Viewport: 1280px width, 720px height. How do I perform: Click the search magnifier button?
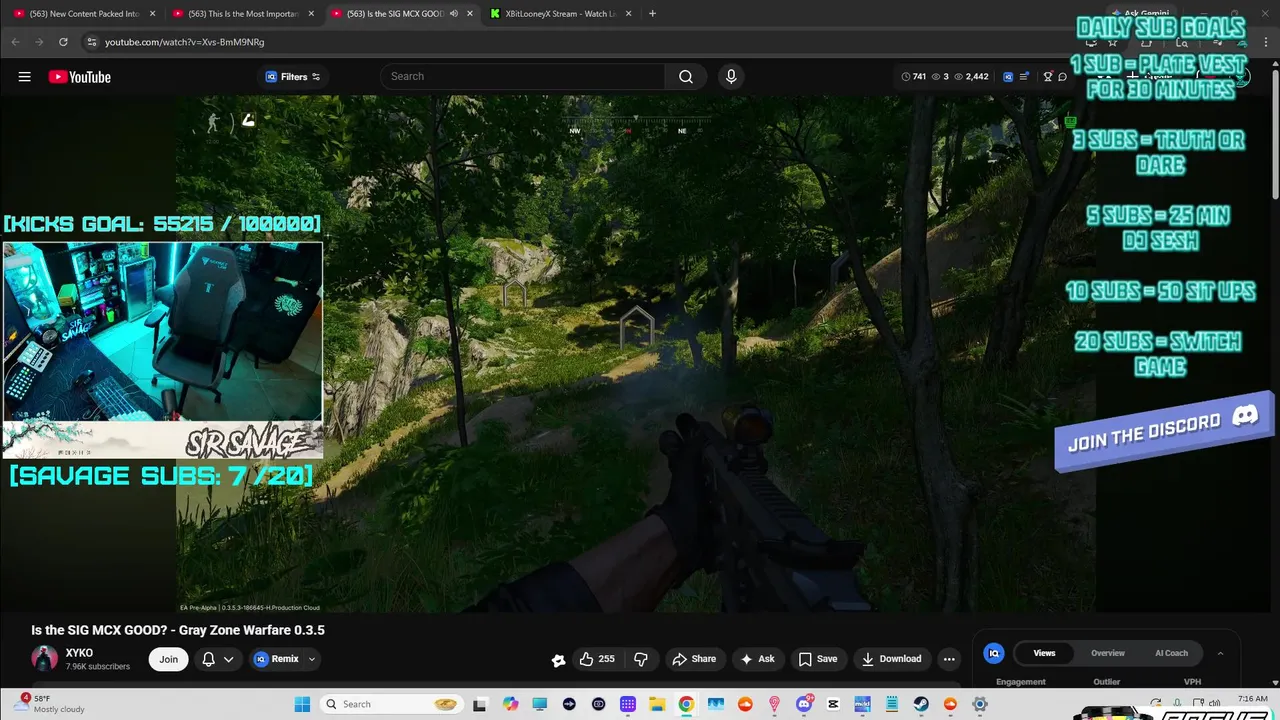point(686,77)
